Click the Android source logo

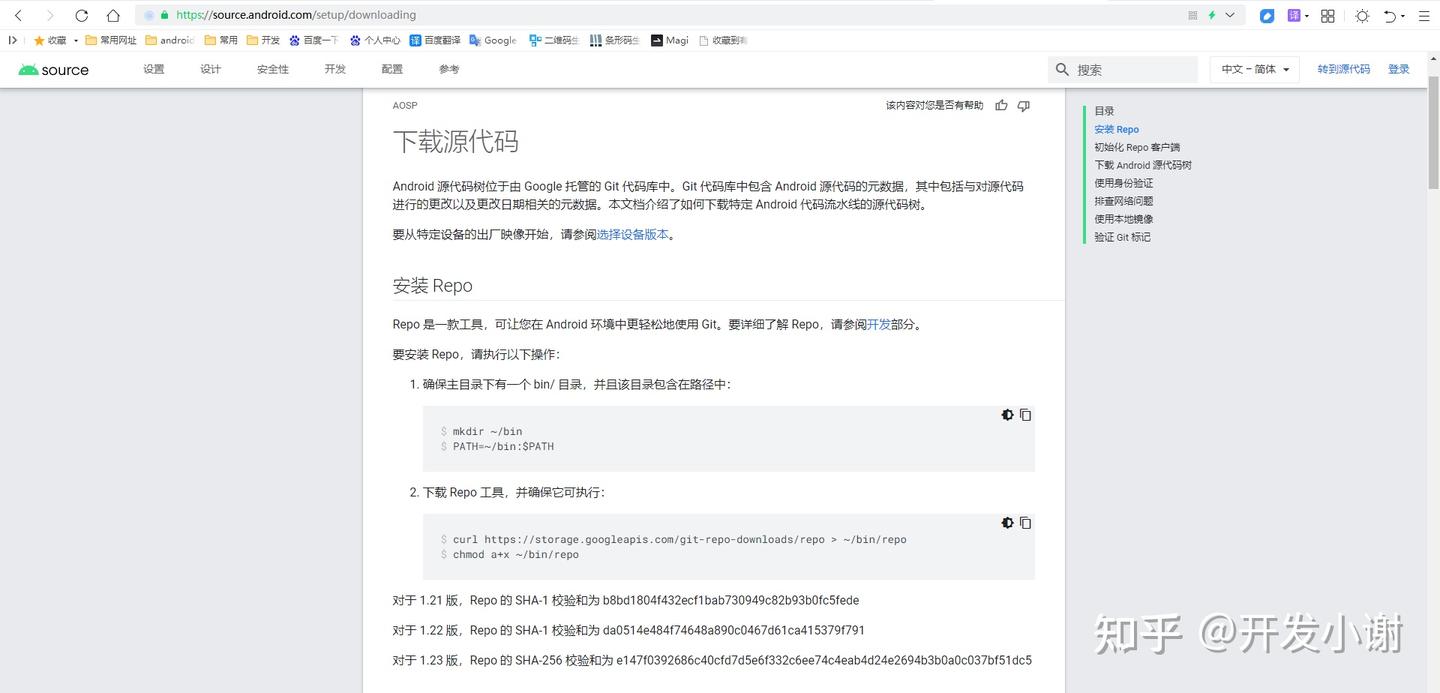(x=52, y=69)
